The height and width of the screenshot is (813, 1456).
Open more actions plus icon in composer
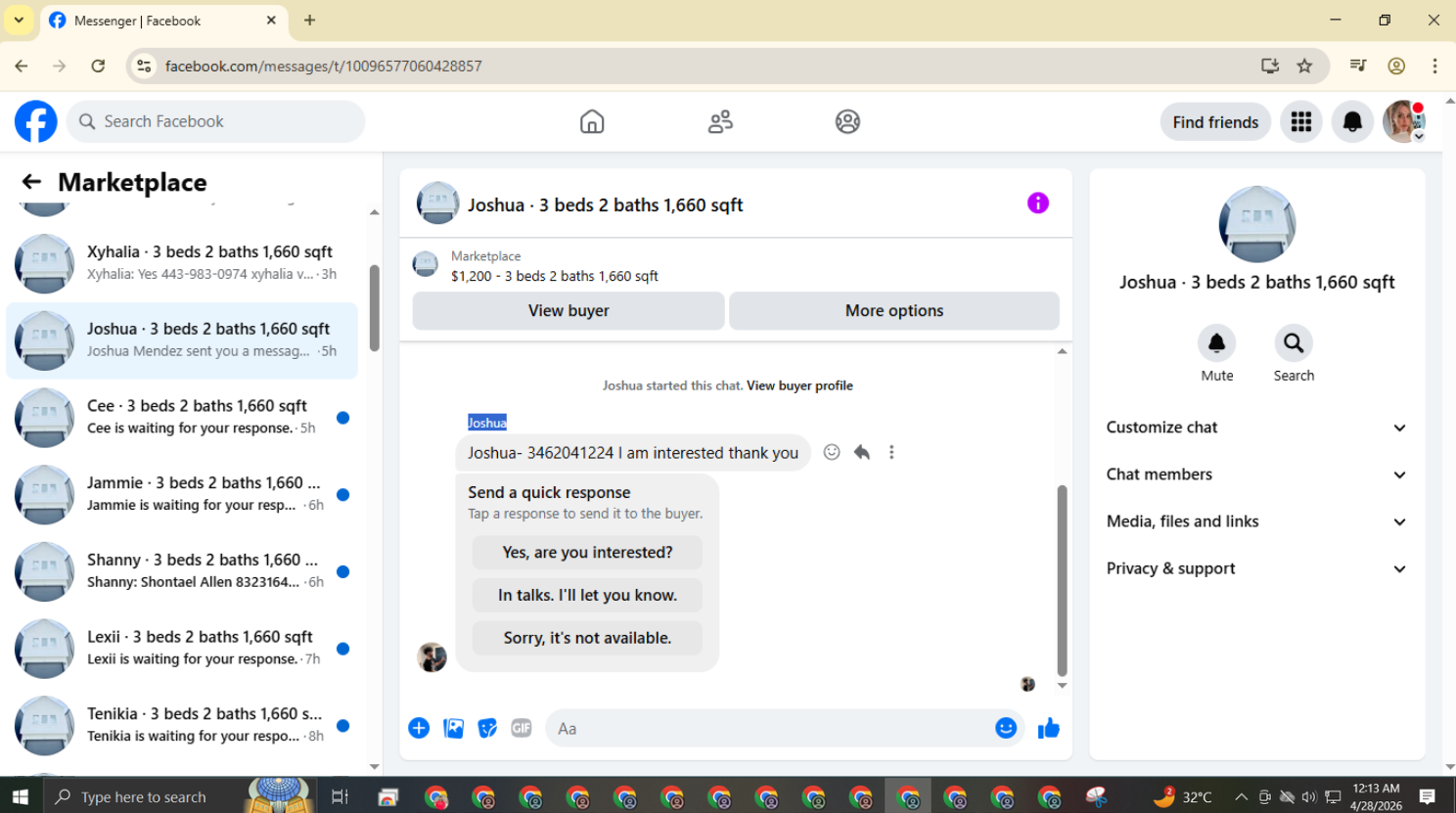pyautogui.click(x=419, y=728)
